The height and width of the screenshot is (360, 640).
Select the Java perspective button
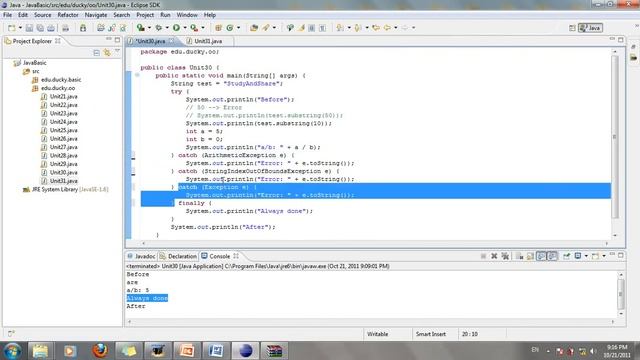(590, 28)
